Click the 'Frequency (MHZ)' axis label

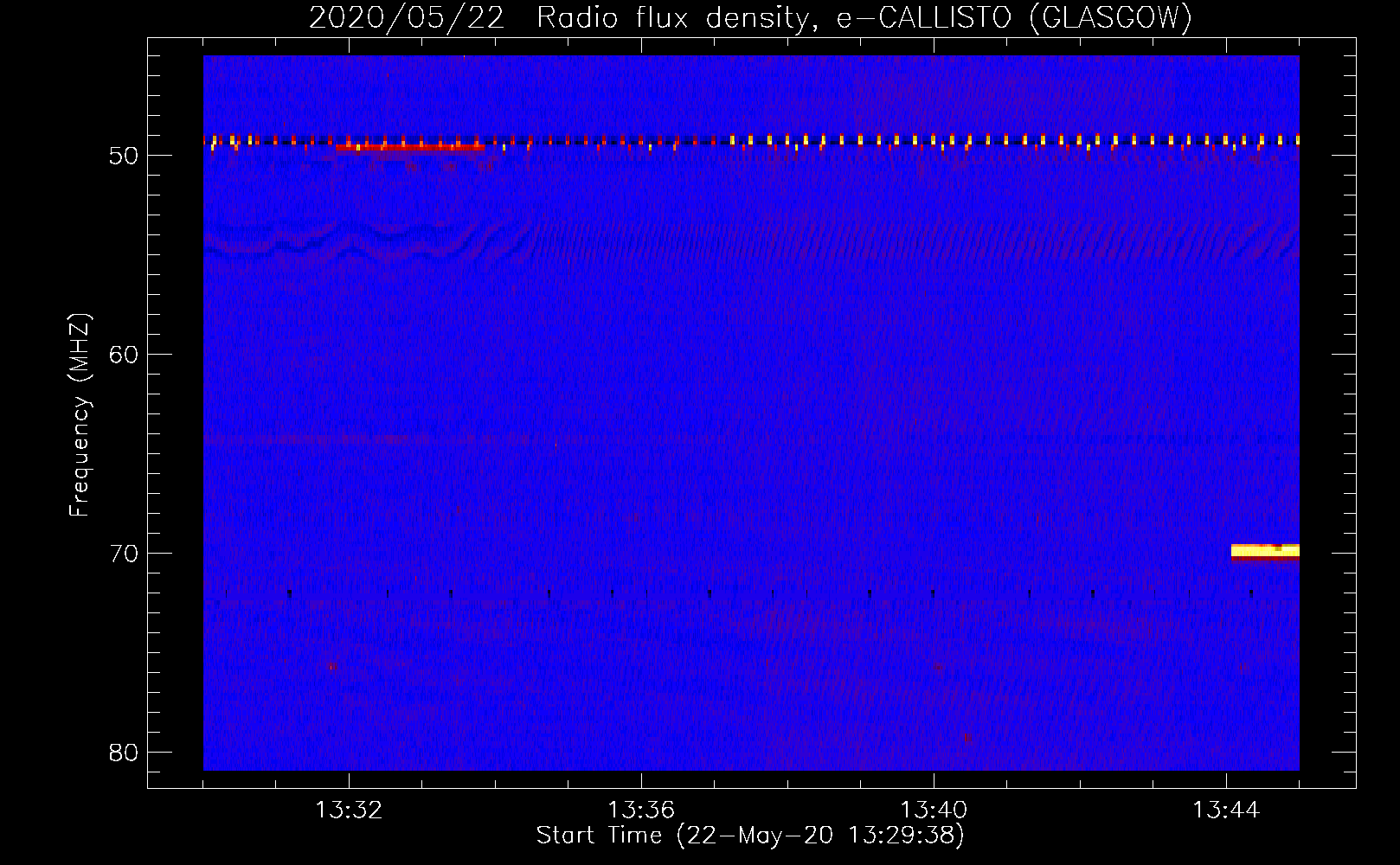[80, 415]
